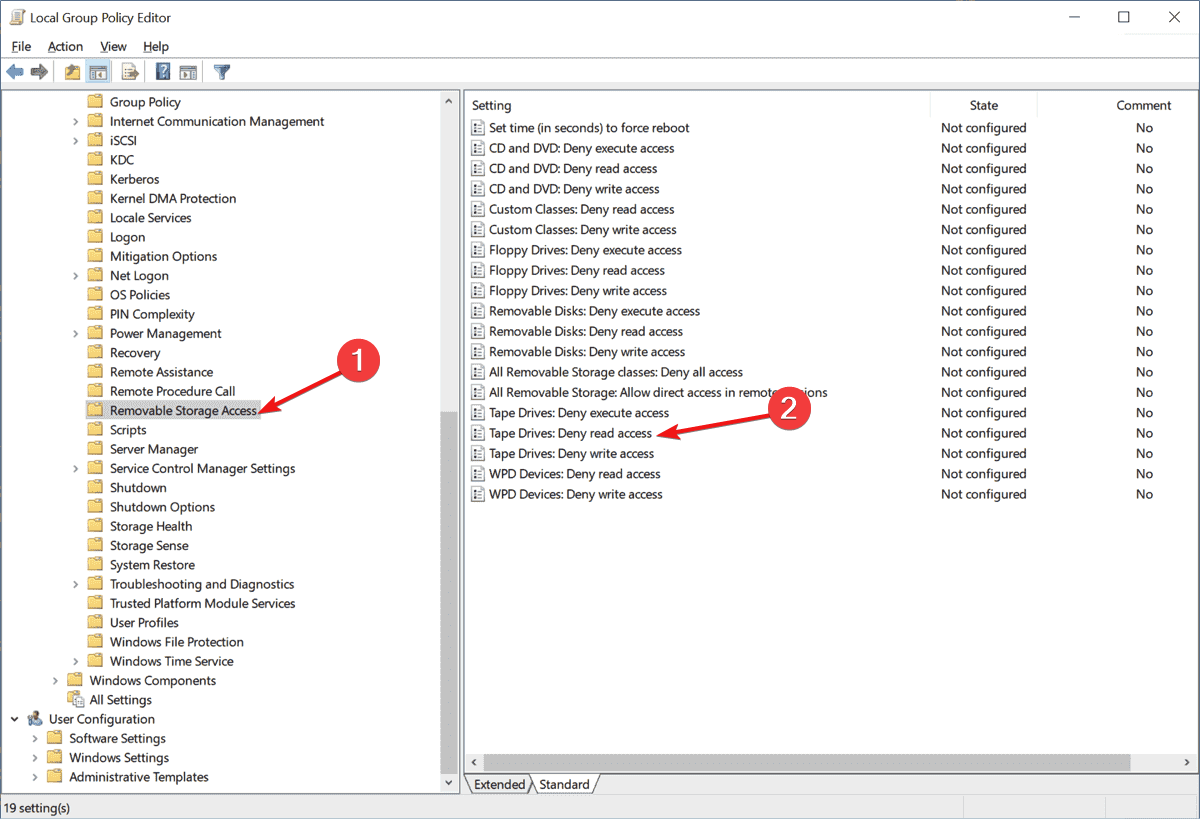Expand the Windows Components tree node

(x=56, y=681)
